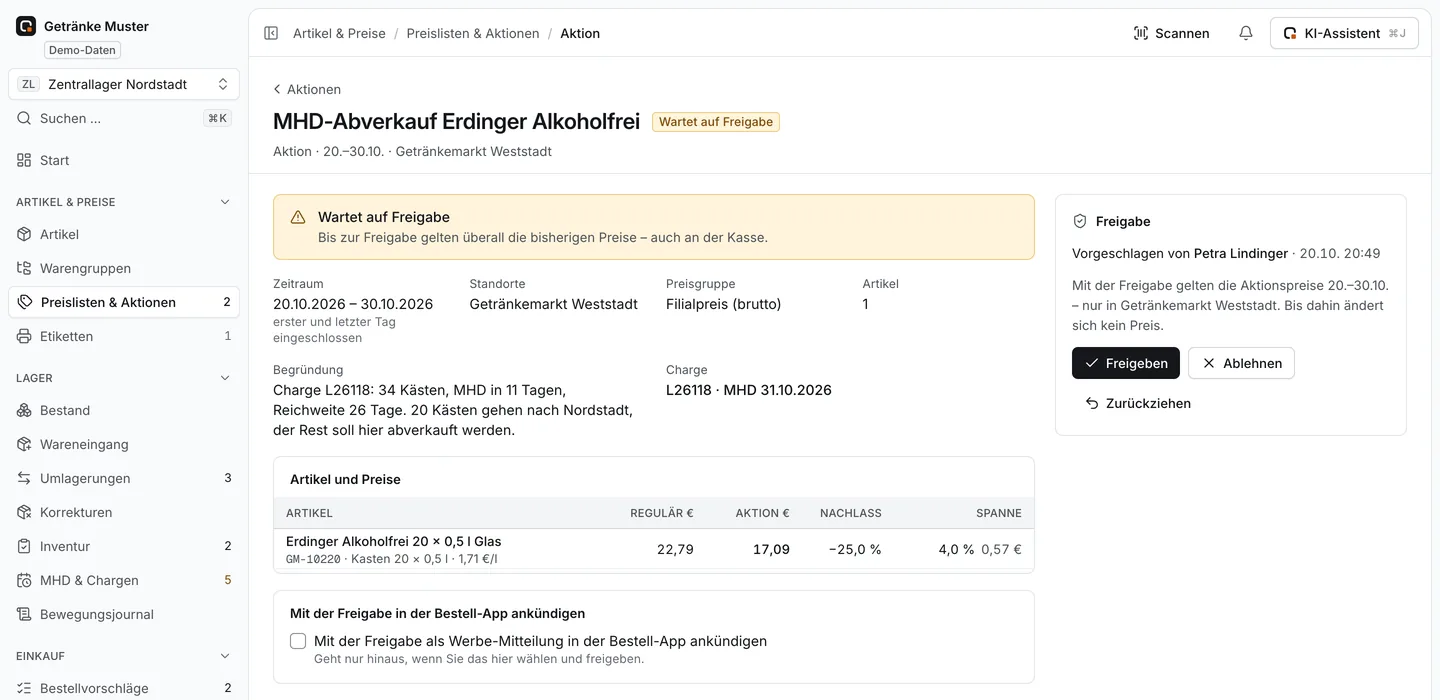Open Wareneingang in the sidebar
1440x700 pixels.
click(124, 444)
